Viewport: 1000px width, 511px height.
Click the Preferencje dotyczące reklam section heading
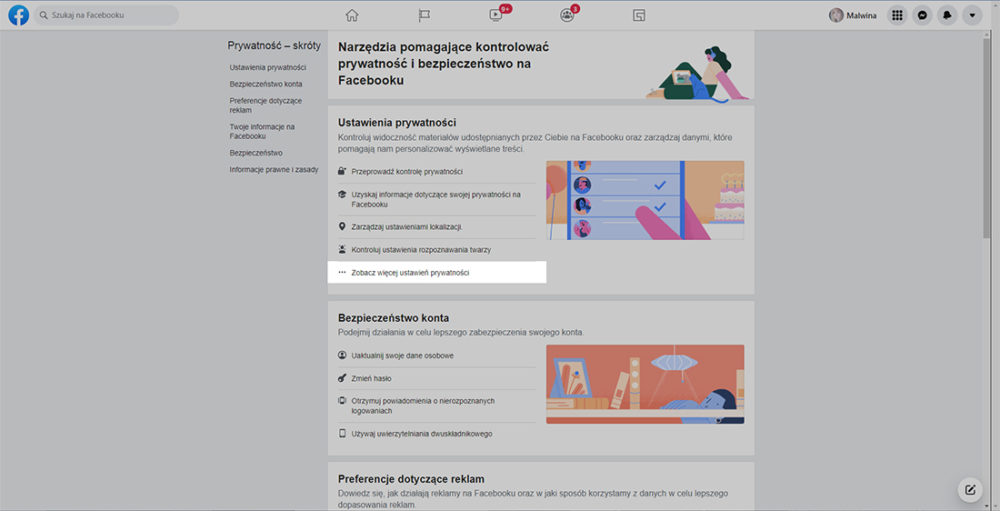point(411,478)
